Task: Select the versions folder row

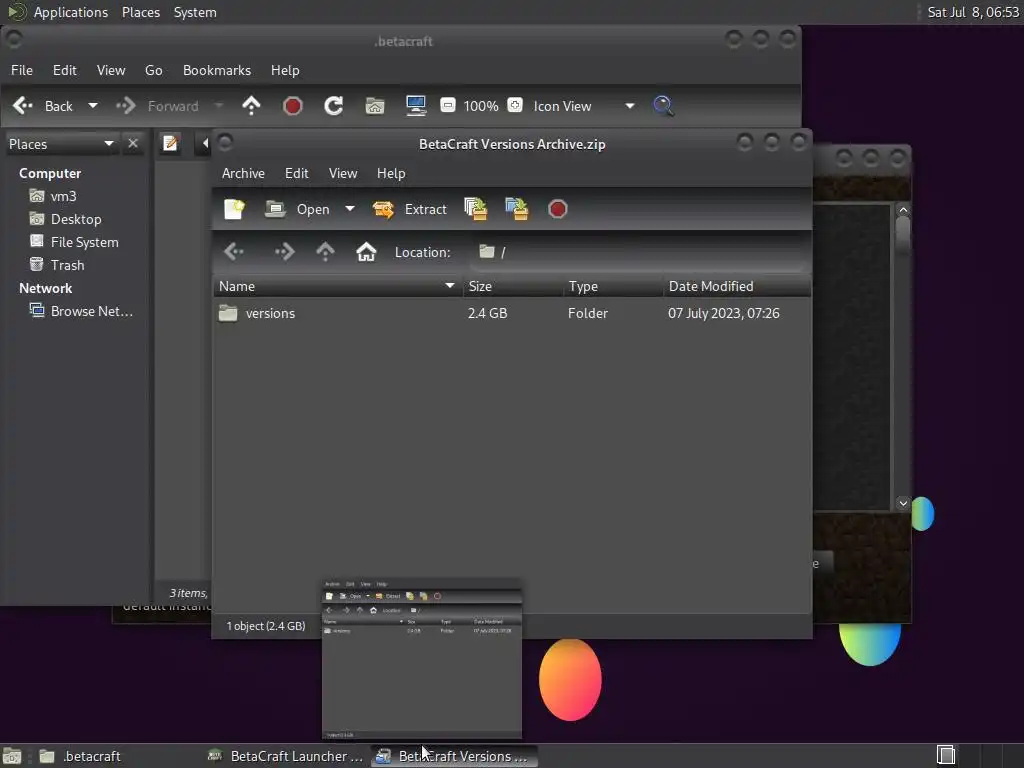Action: pos(512,313)
